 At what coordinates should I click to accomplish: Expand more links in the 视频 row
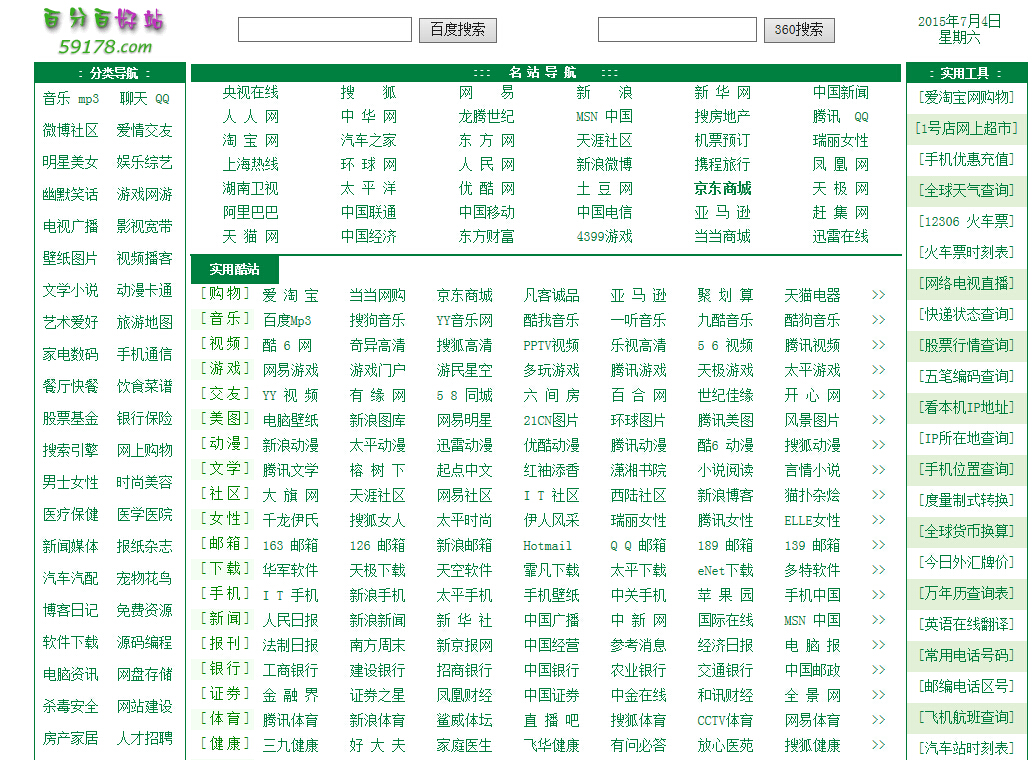click(x=878, y=345)
